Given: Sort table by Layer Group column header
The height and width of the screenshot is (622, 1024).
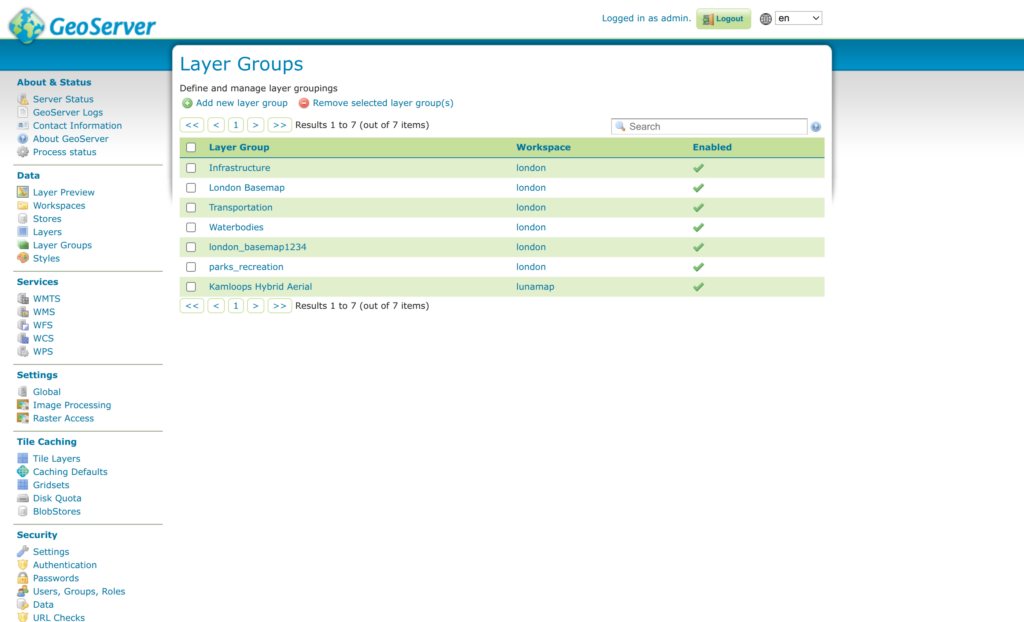Looking at the screenshot, I should 239,147.
